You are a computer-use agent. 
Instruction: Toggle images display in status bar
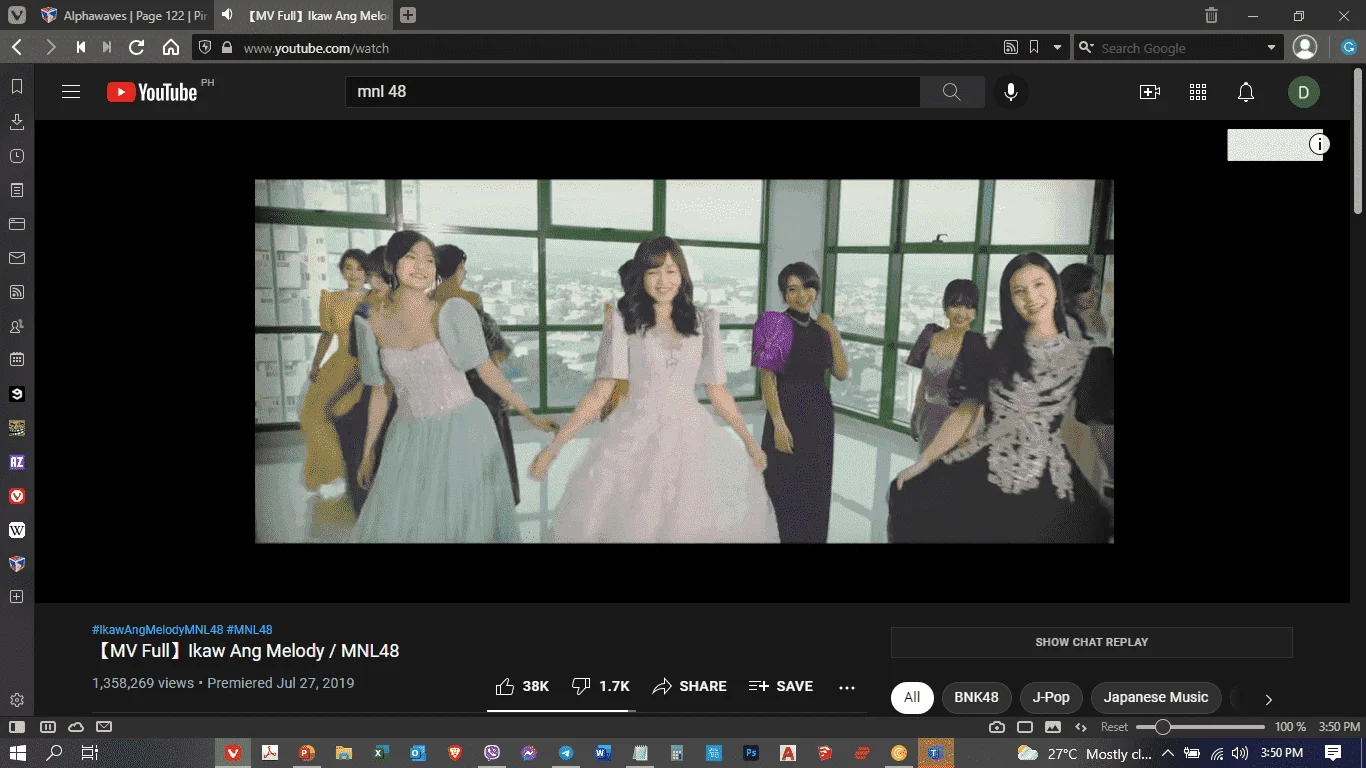[x=1053, y=727]
